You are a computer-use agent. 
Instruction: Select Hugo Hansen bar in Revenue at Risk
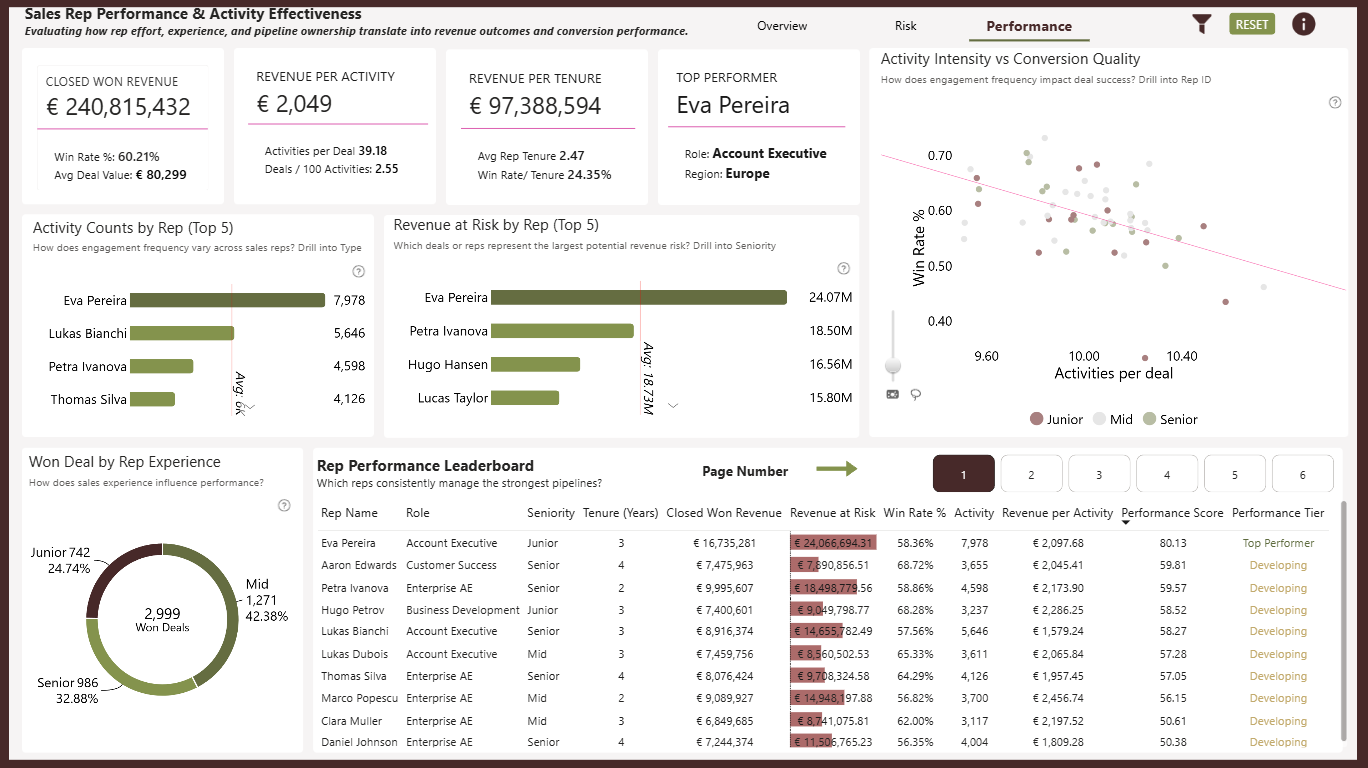pyautogui.click(x=535, y=364)
